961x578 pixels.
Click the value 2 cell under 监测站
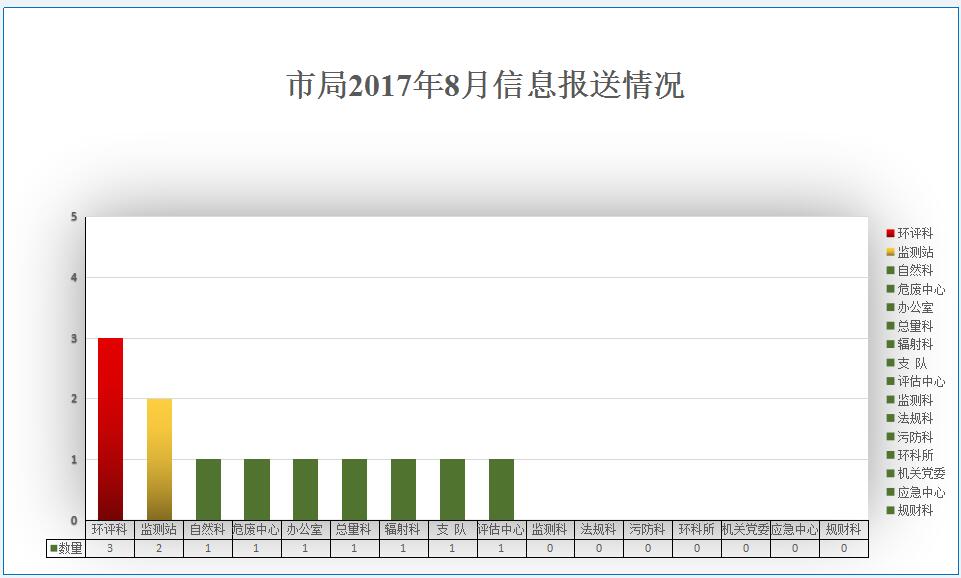tap(159, 548)
